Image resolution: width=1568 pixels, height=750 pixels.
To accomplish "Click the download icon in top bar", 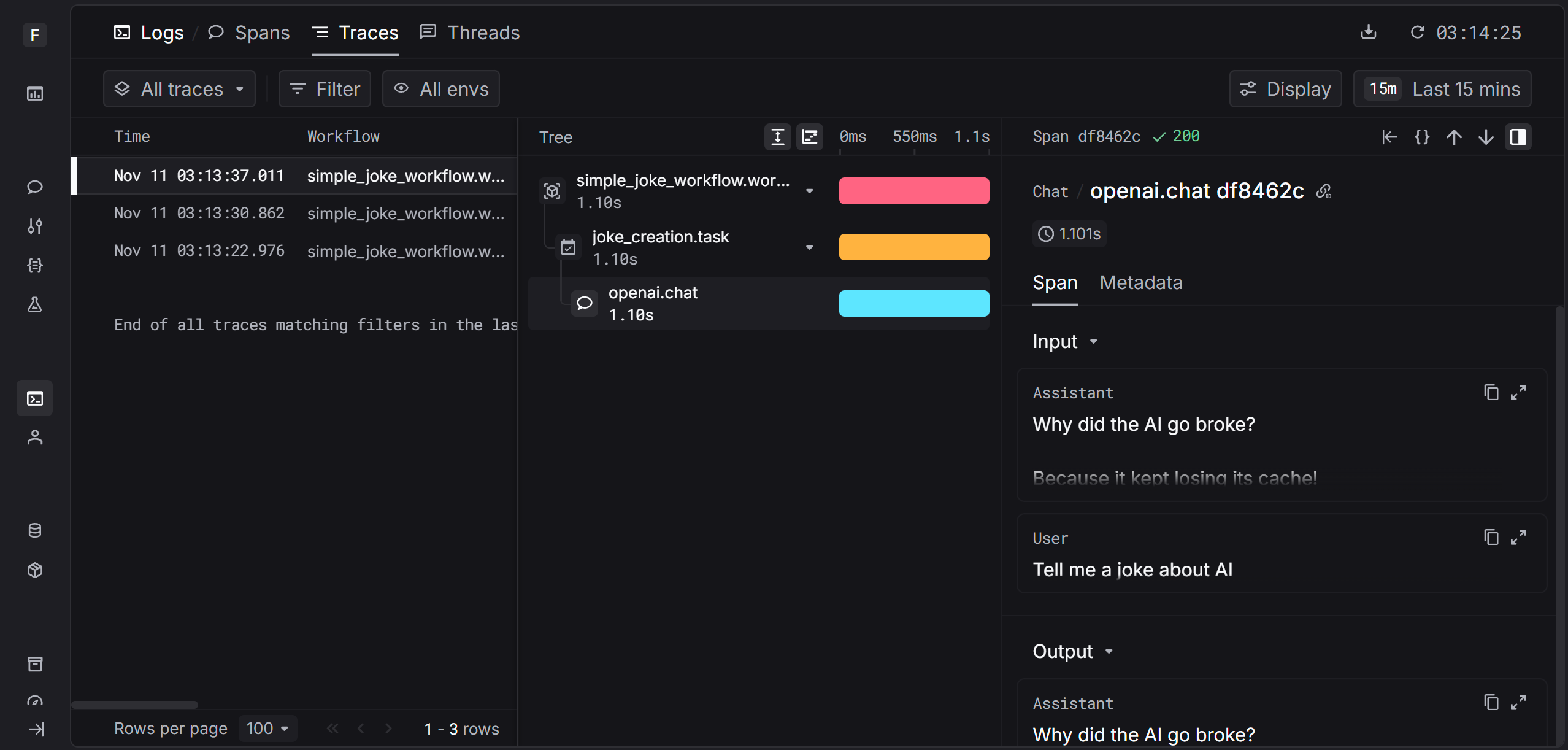I will [1369, 32].
